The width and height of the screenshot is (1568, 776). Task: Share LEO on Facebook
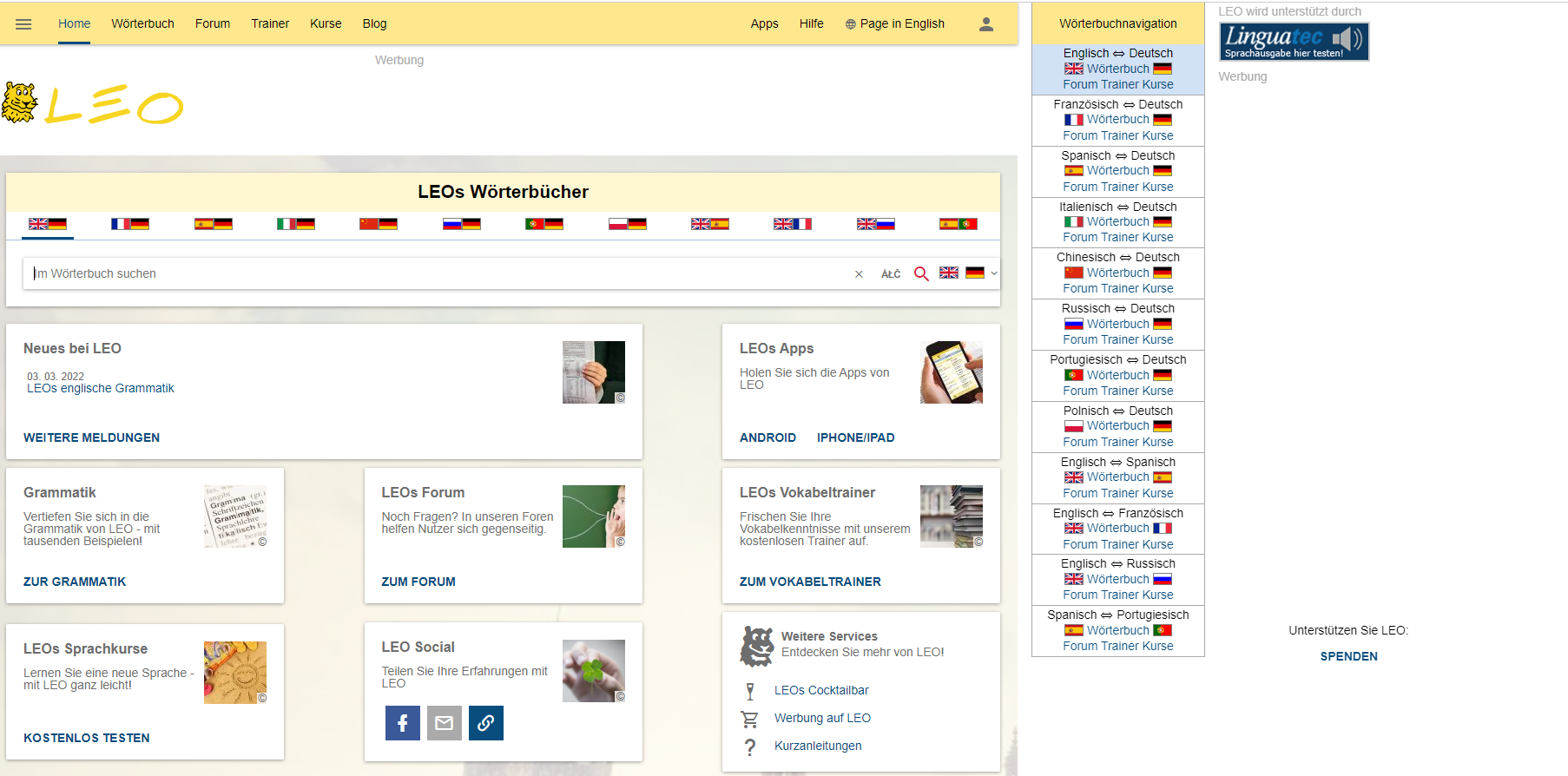pos(403,723)
